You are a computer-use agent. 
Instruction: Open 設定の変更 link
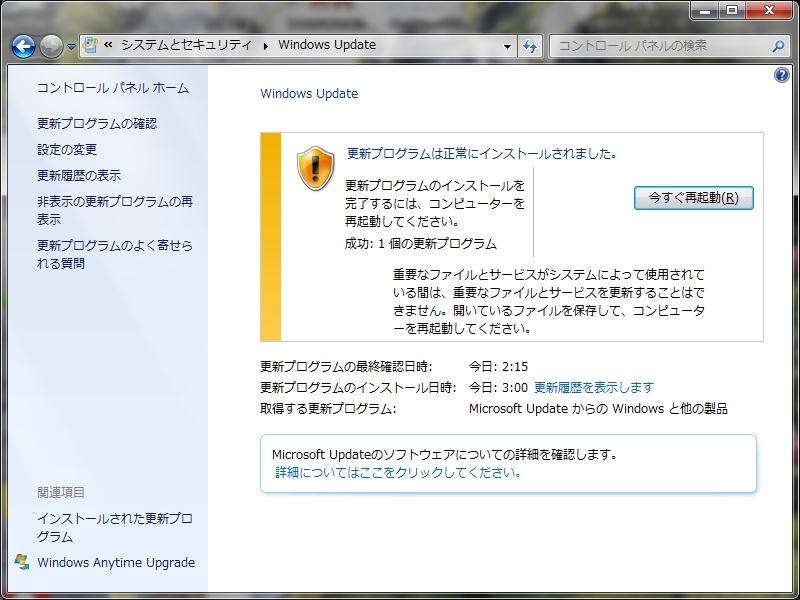(67, 149)
